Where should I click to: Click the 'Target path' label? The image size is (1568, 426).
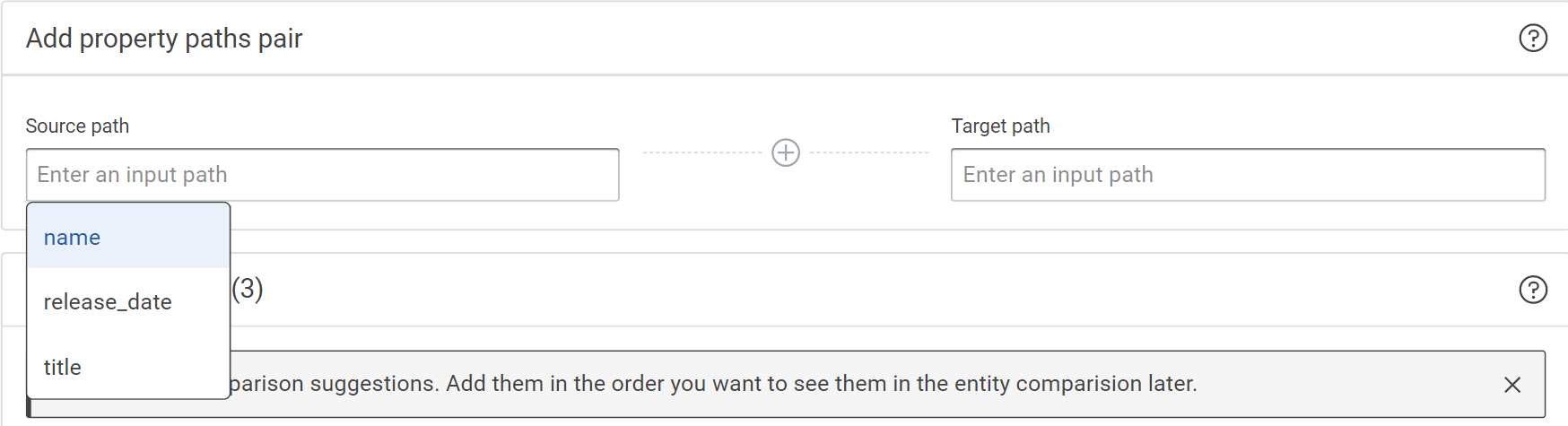(x=1000, y=126)
